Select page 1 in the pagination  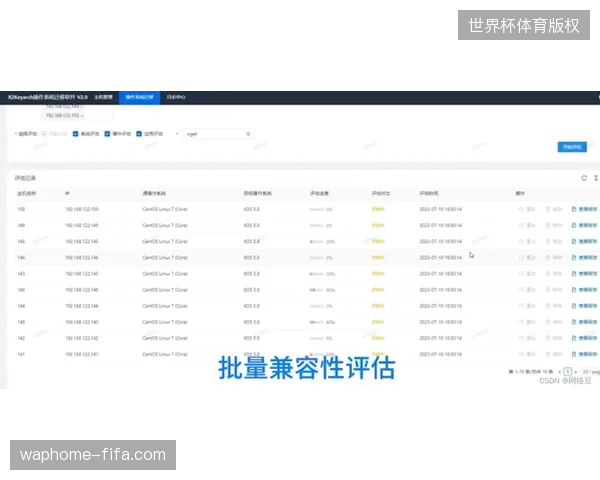[568, 372]
